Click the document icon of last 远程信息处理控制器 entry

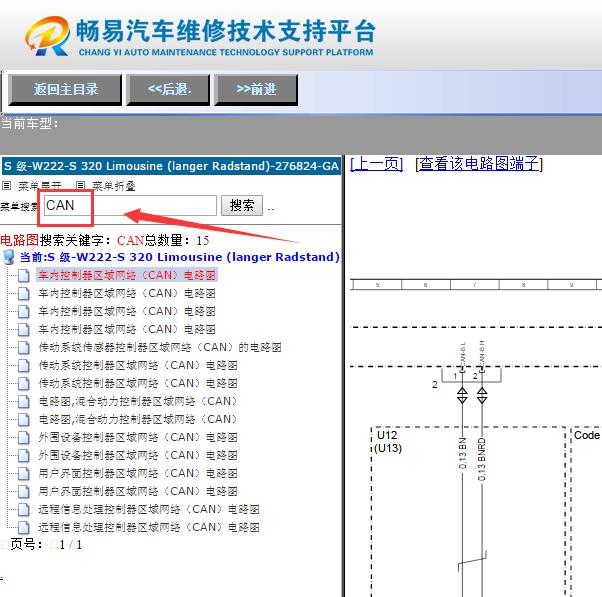[x=23, y=528]
